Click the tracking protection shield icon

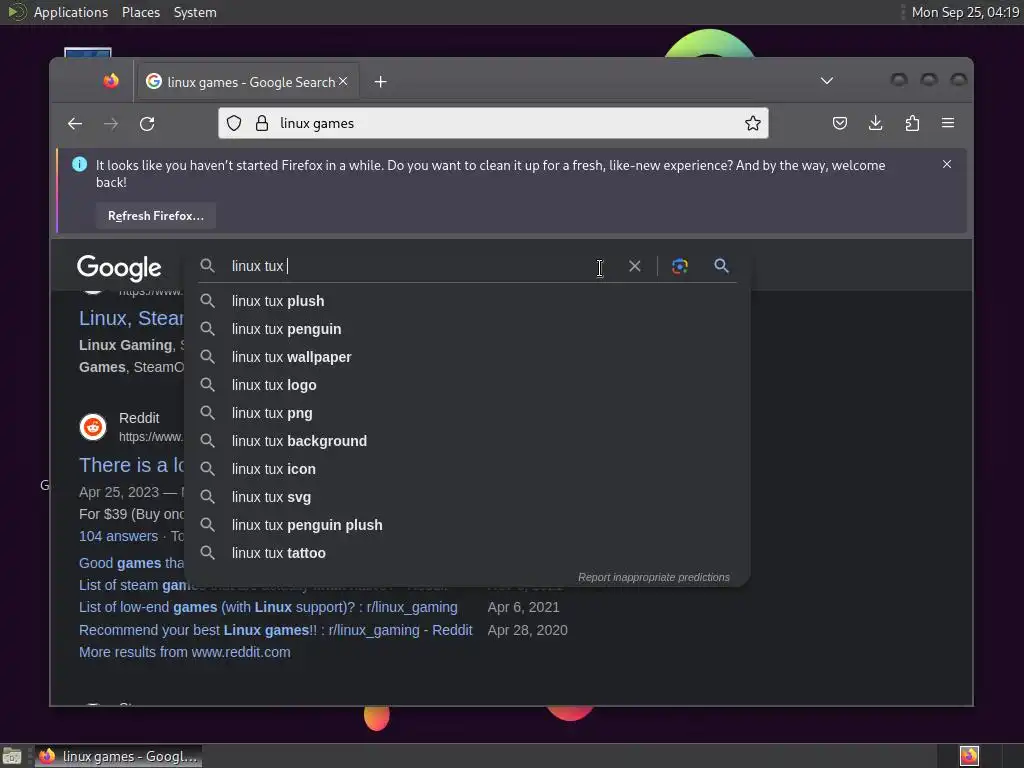click(234, 123)
